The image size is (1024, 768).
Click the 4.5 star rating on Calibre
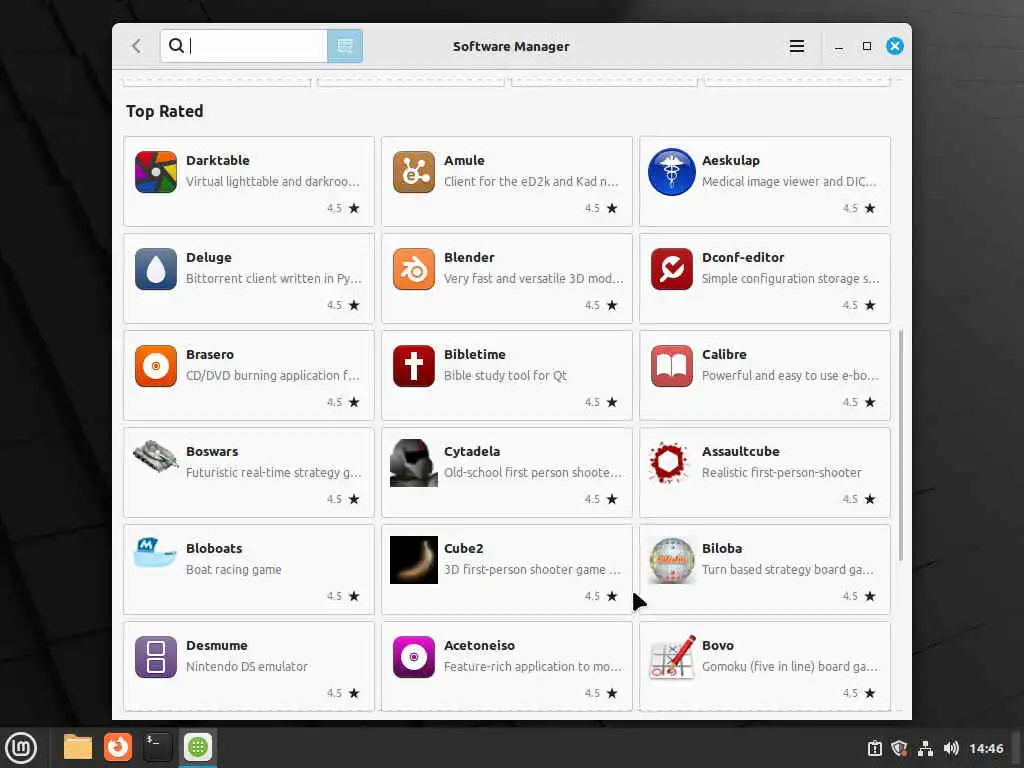tap(859, 402)
